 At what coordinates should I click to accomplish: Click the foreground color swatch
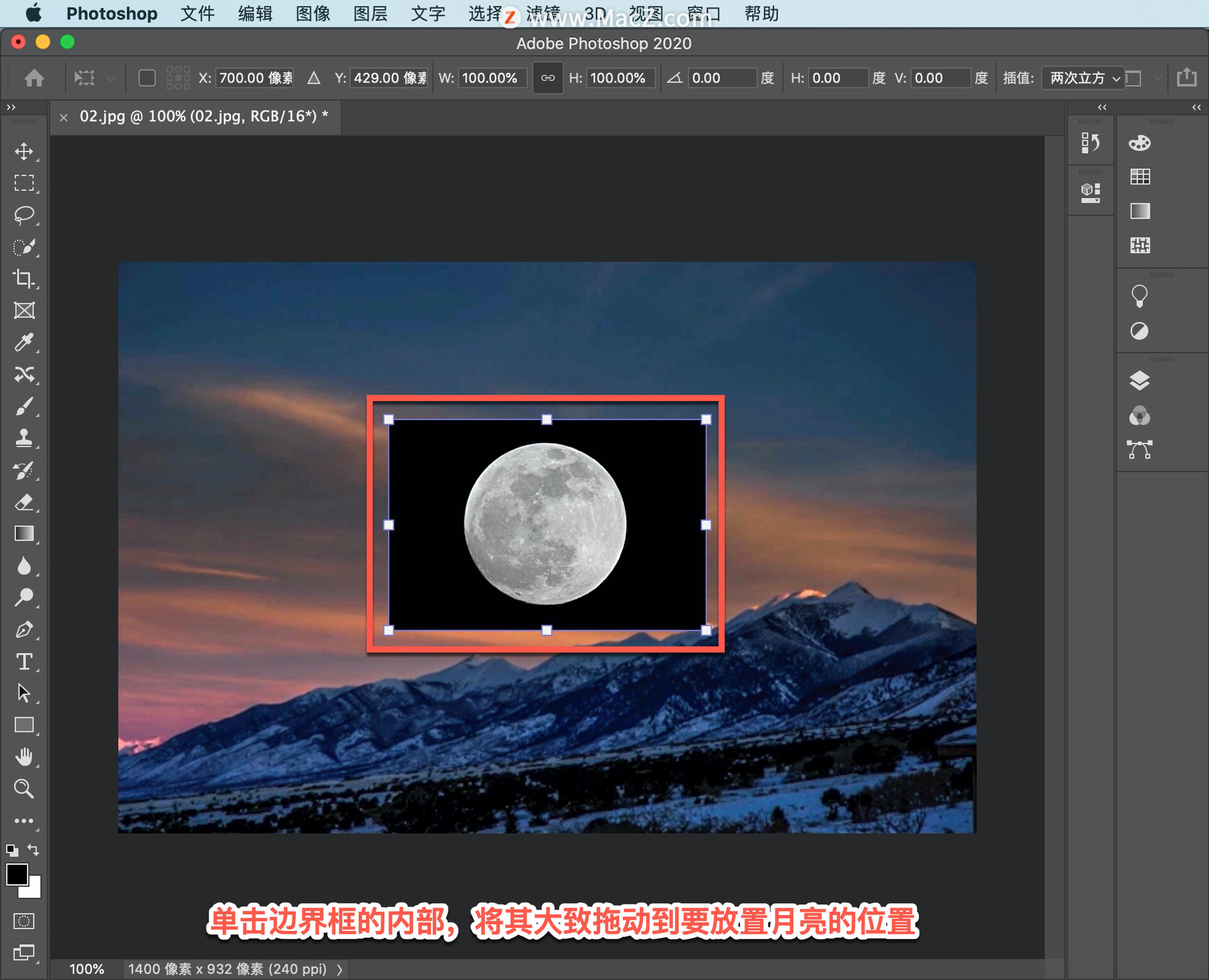pos(17,875)
